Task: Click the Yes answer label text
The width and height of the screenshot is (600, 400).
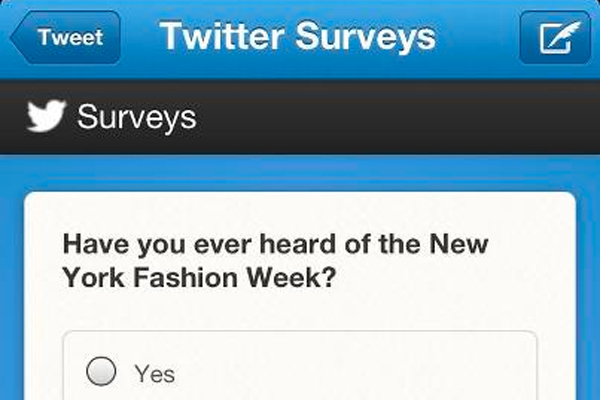Action: coord(155,374)
